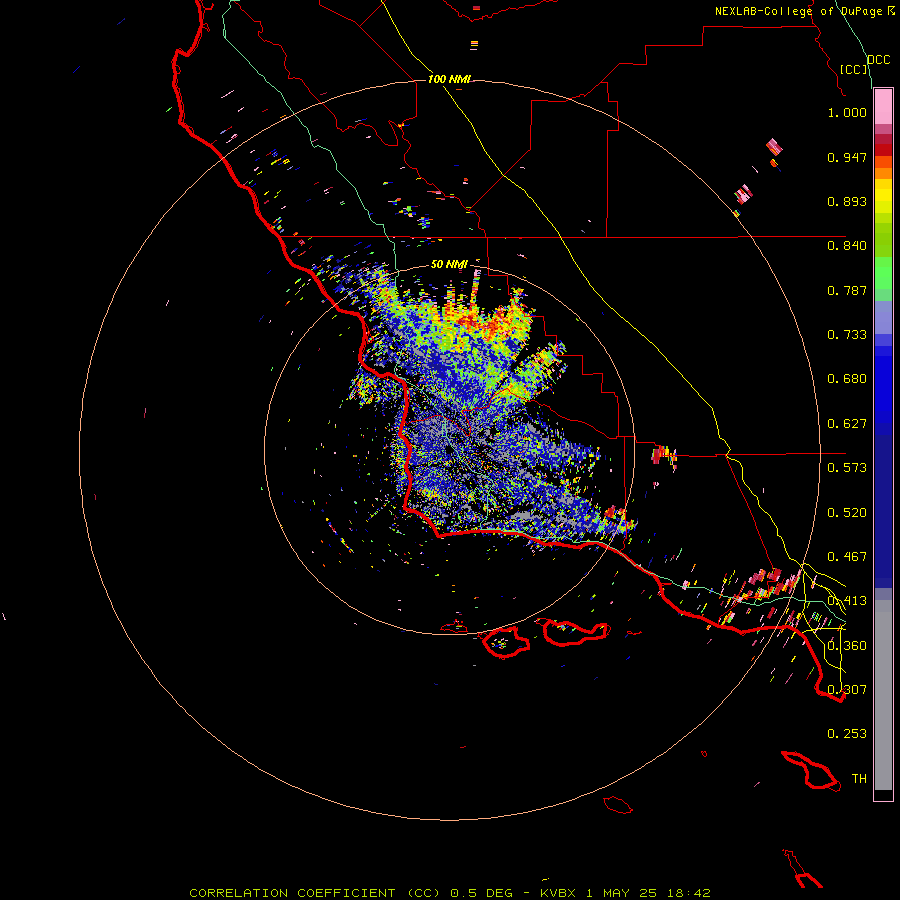
Task: Select the 0.467 scale value
Action: (x=847, y=557)
